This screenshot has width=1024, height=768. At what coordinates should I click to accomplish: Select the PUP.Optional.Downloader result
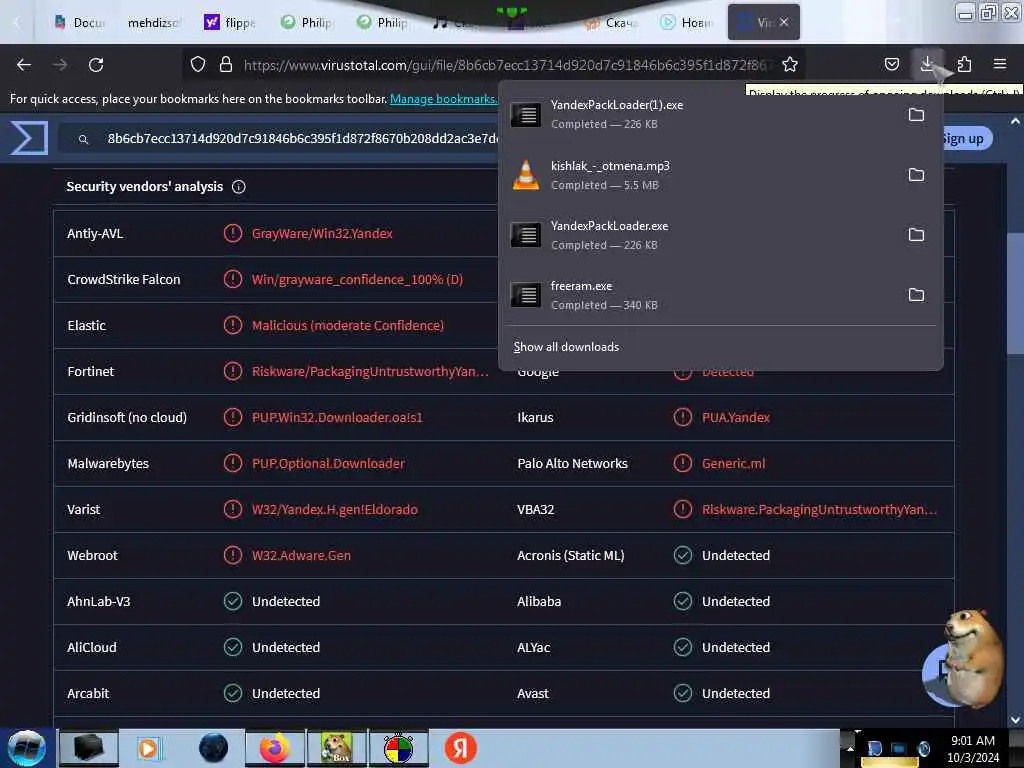[x=328, y=464]
